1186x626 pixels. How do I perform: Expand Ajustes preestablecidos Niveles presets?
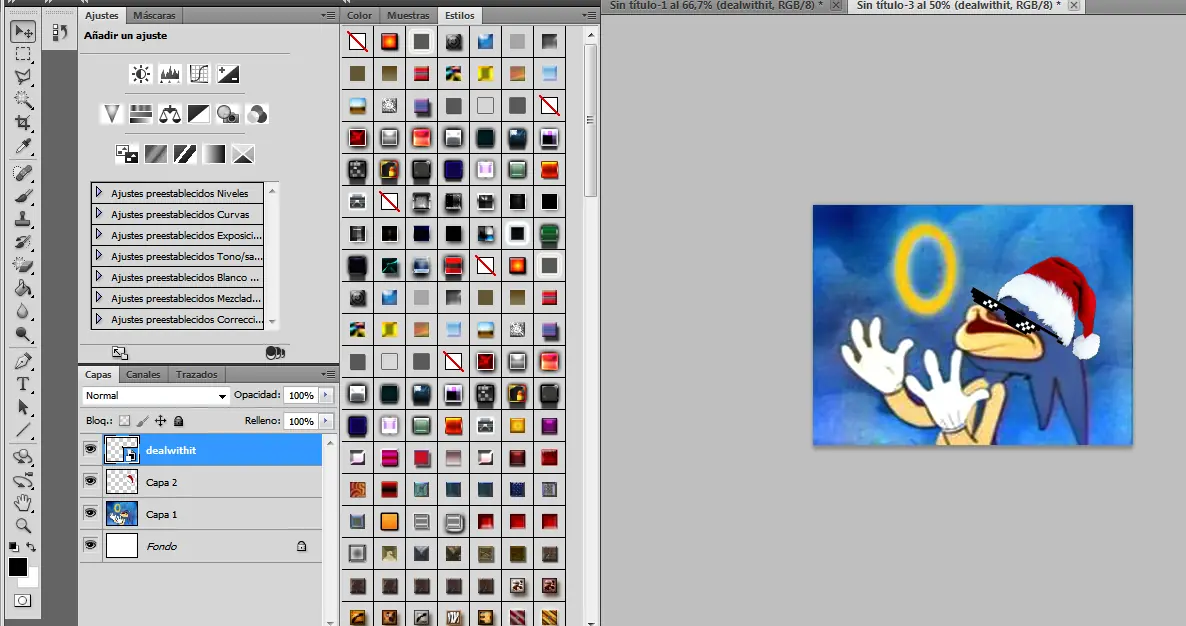[x=99, y=192]
